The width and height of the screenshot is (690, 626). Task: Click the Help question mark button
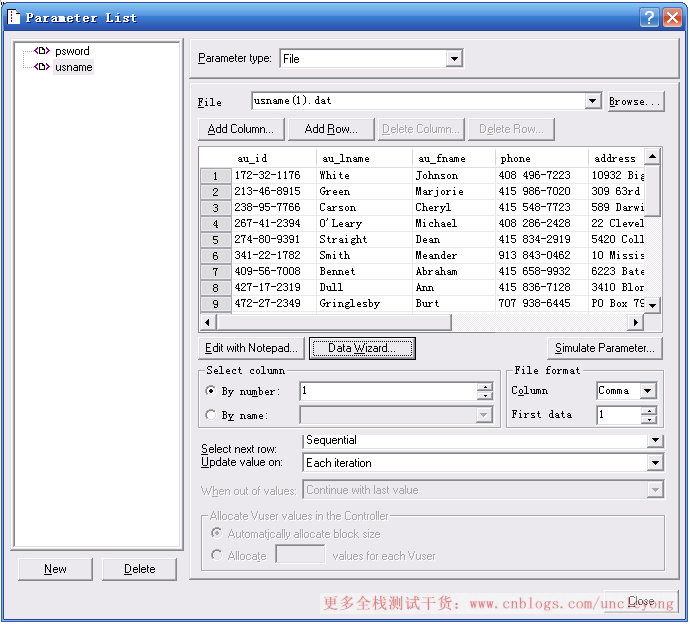(649, 18)
